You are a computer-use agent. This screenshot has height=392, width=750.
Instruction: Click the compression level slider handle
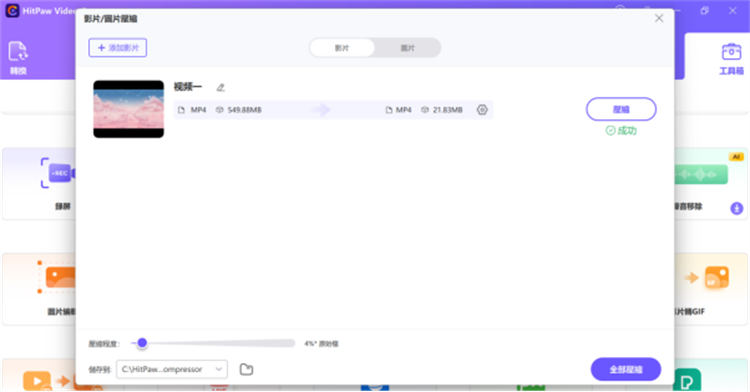(142, 343)
